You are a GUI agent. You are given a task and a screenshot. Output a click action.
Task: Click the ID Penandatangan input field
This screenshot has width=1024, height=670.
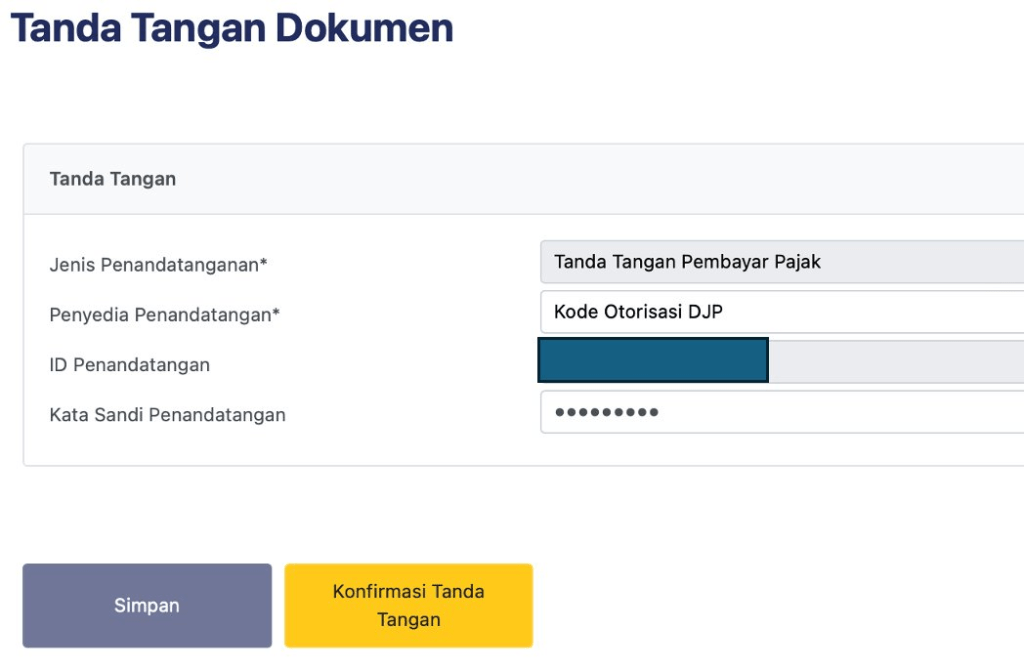780,361
